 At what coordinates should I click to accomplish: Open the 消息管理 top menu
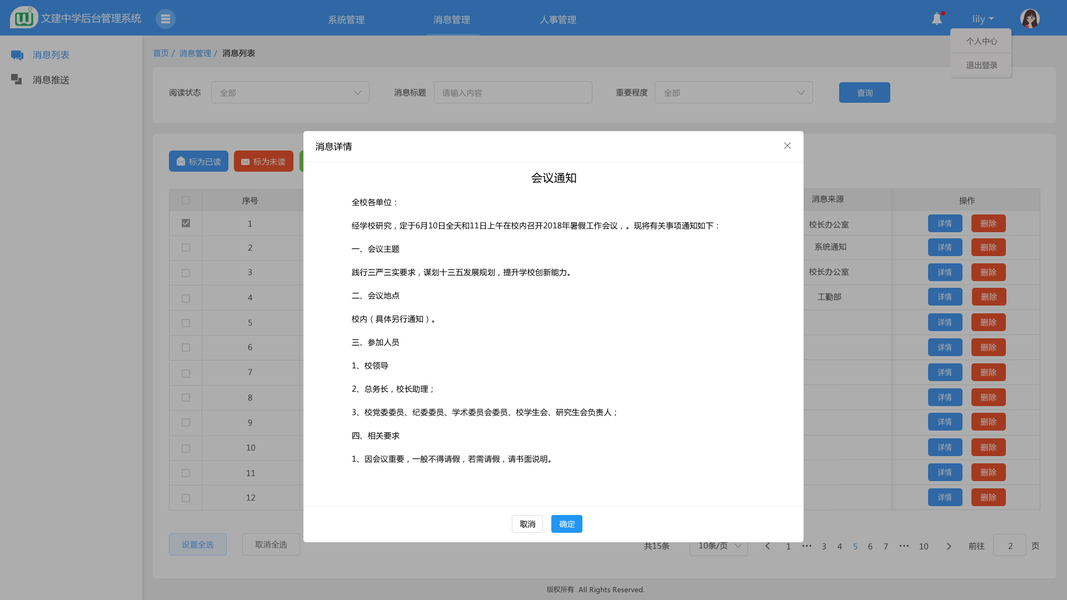pyautogui.click(x=452, y=20)
